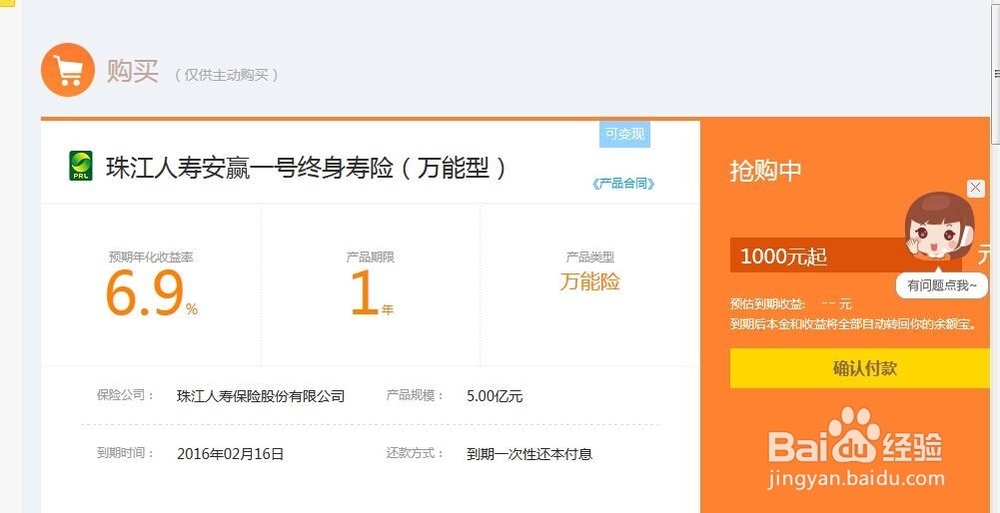This screenshot has width=1000, height=513.
Task: Click the 1000元起 amount input field
Action: 845,256
